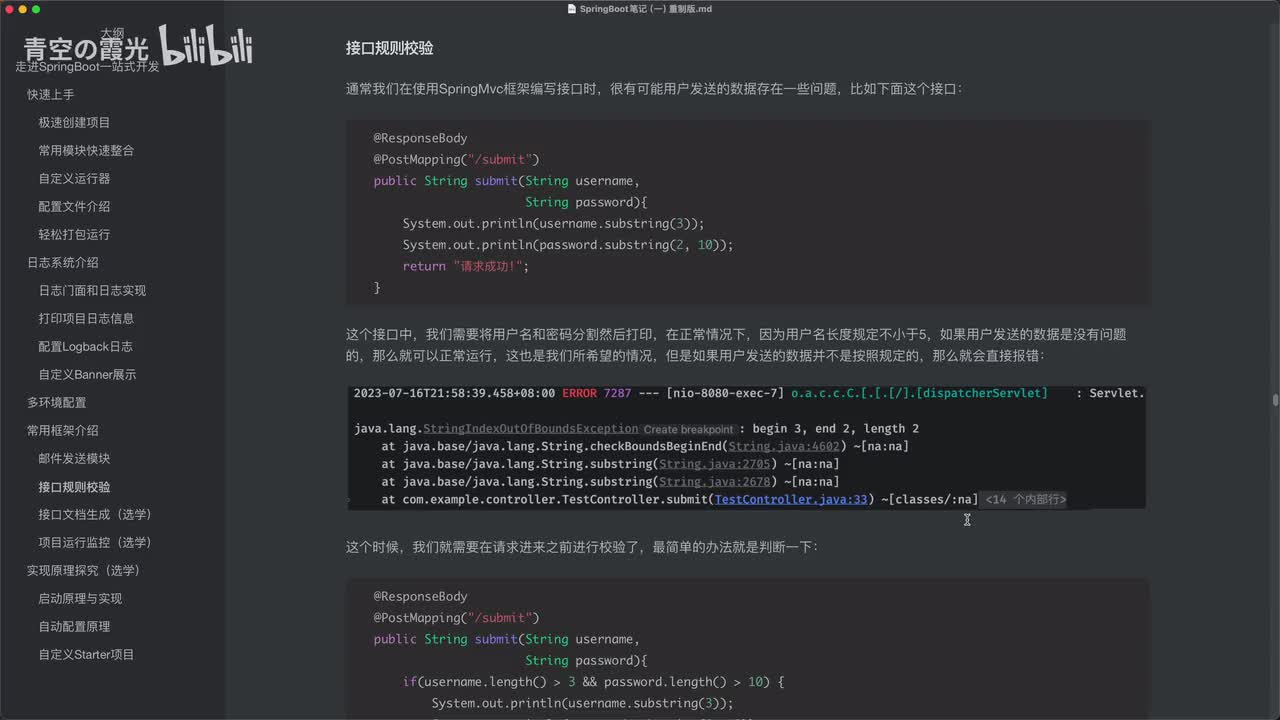Open 项目运行监控（选学） outline item
This screenshot has width=1280, height=720.
point(95,542)
